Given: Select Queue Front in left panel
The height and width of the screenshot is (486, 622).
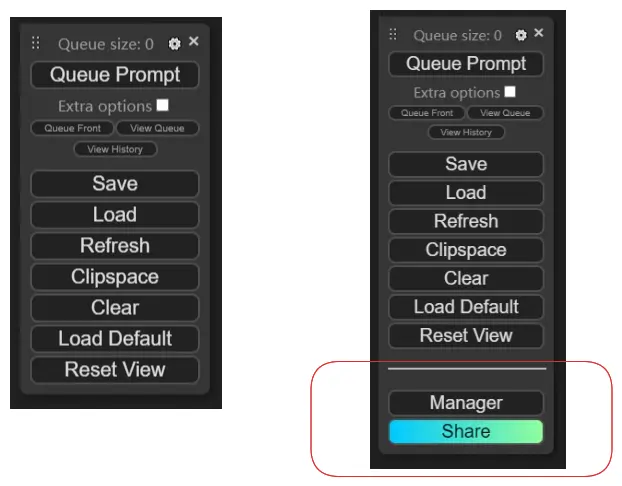Looking at the screenshot, I should 72,128.
